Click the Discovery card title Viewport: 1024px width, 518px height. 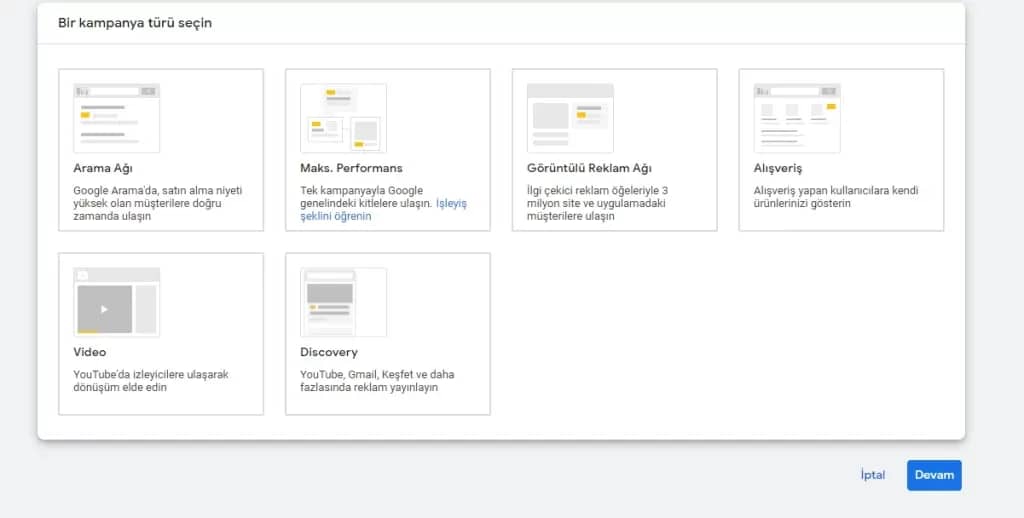(x=329, y=352)
